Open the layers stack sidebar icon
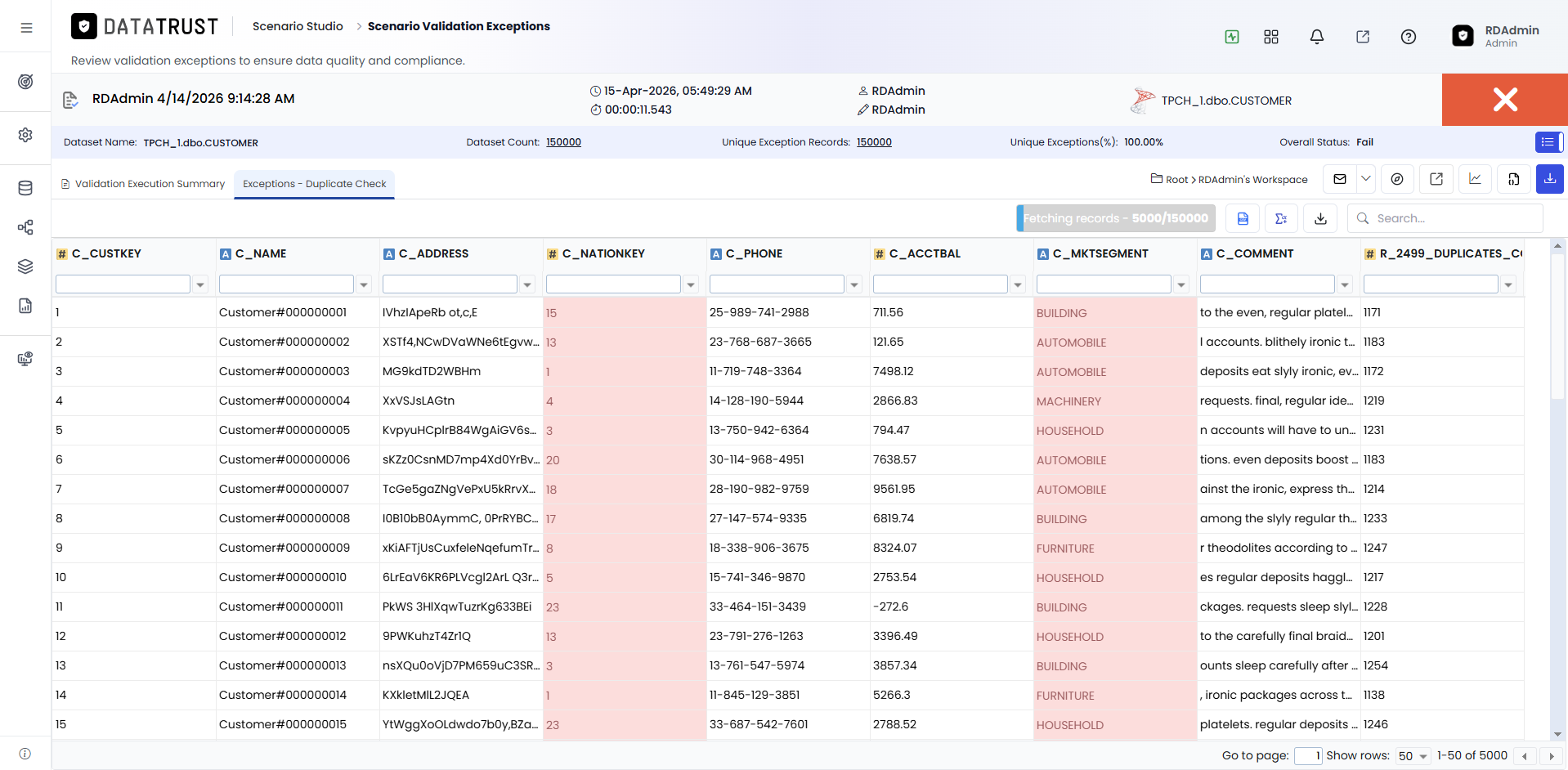The height and width of the screenshot is (770, 1568). pyautogui.click(x=26, y=266)
